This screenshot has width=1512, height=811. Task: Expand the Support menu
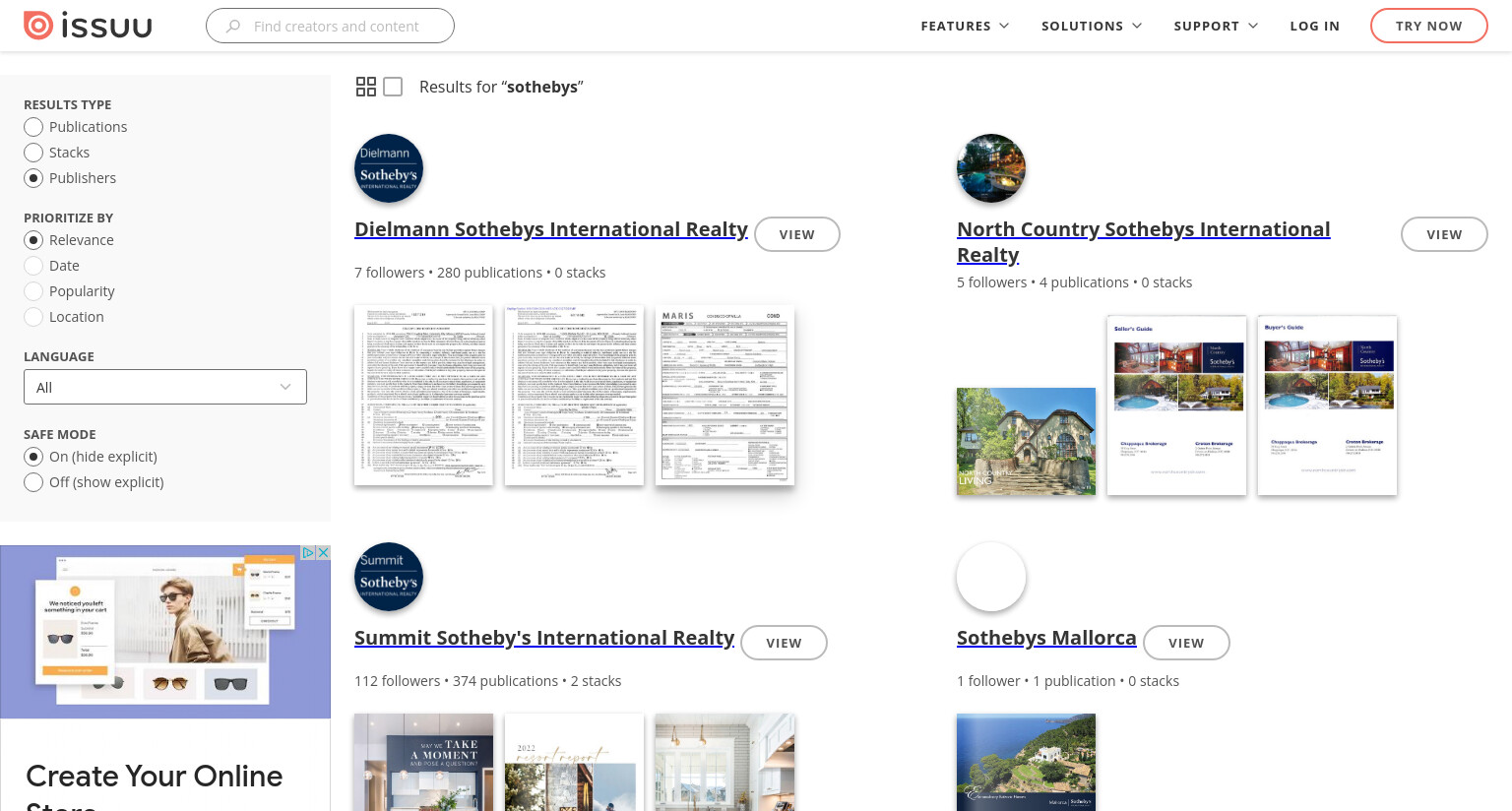(1216, 27)
